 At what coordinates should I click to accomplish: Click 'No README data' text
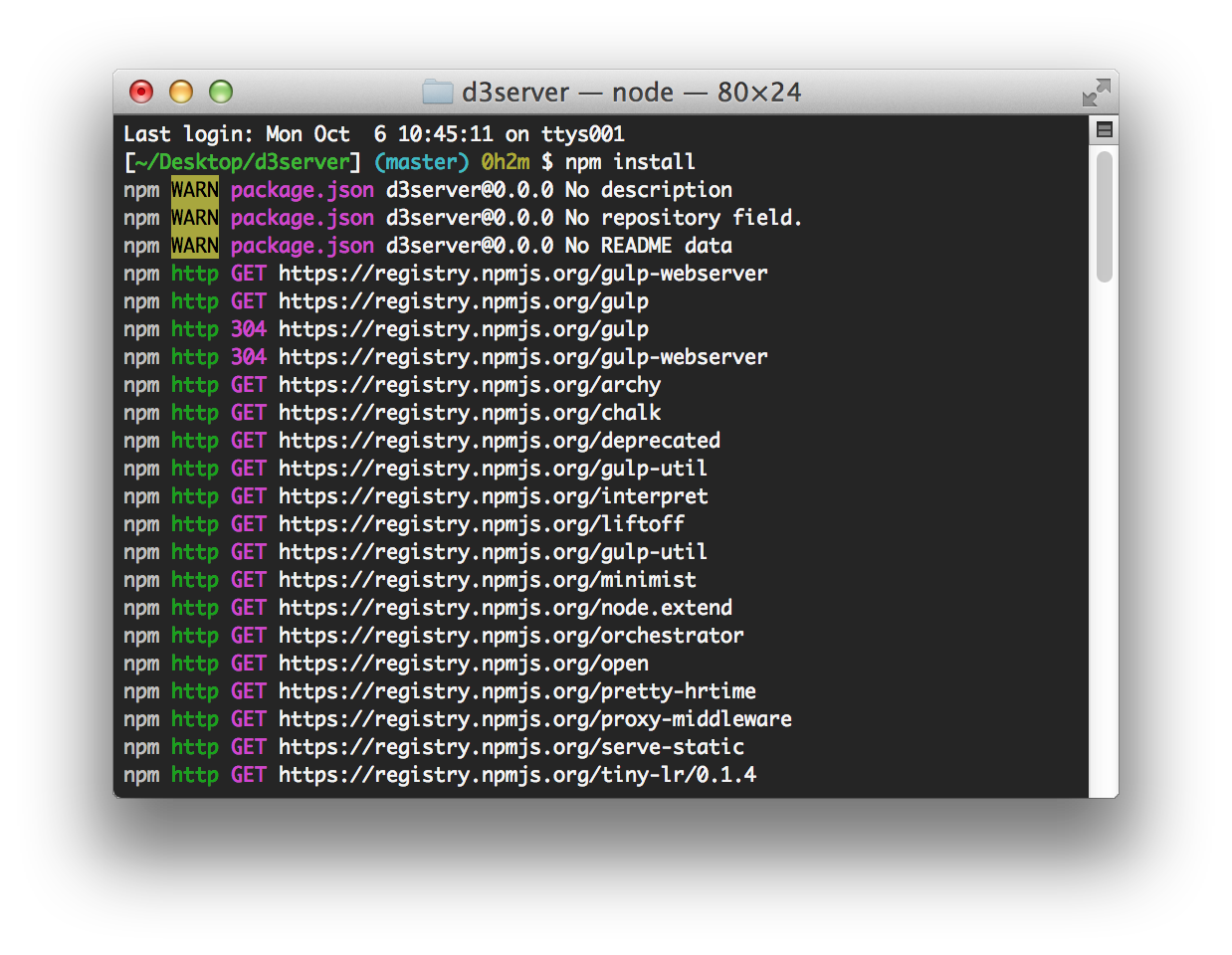coord(649,246)
